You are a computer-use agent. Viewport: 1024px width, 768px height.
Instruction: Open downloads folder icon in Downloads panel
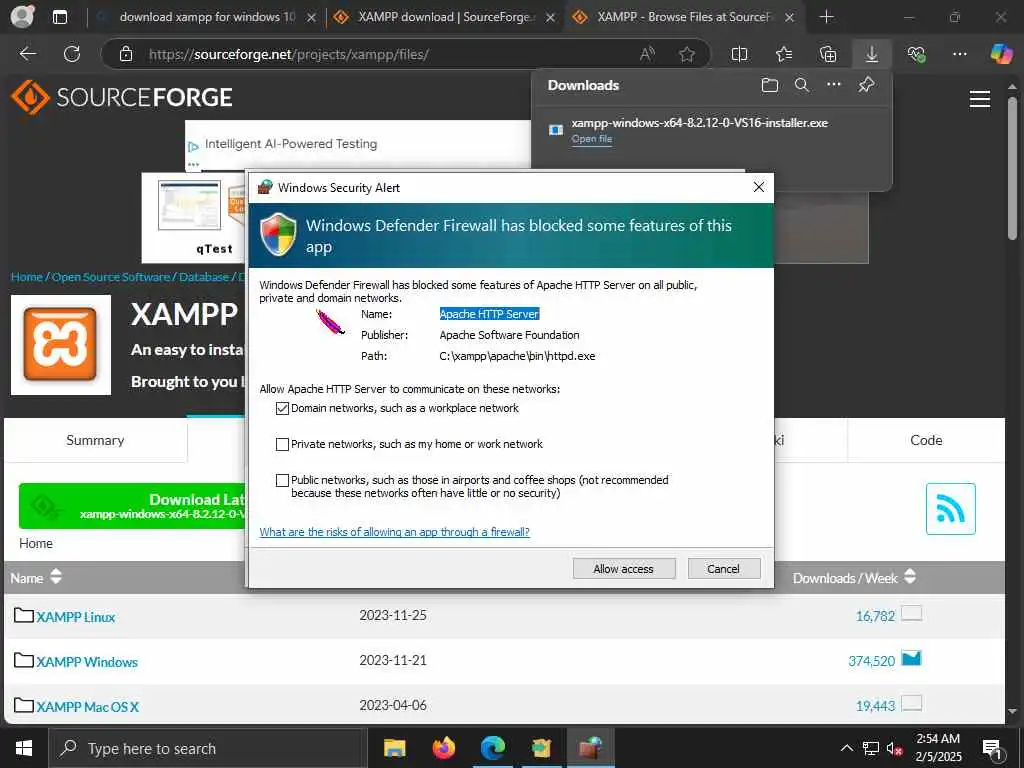770,85
